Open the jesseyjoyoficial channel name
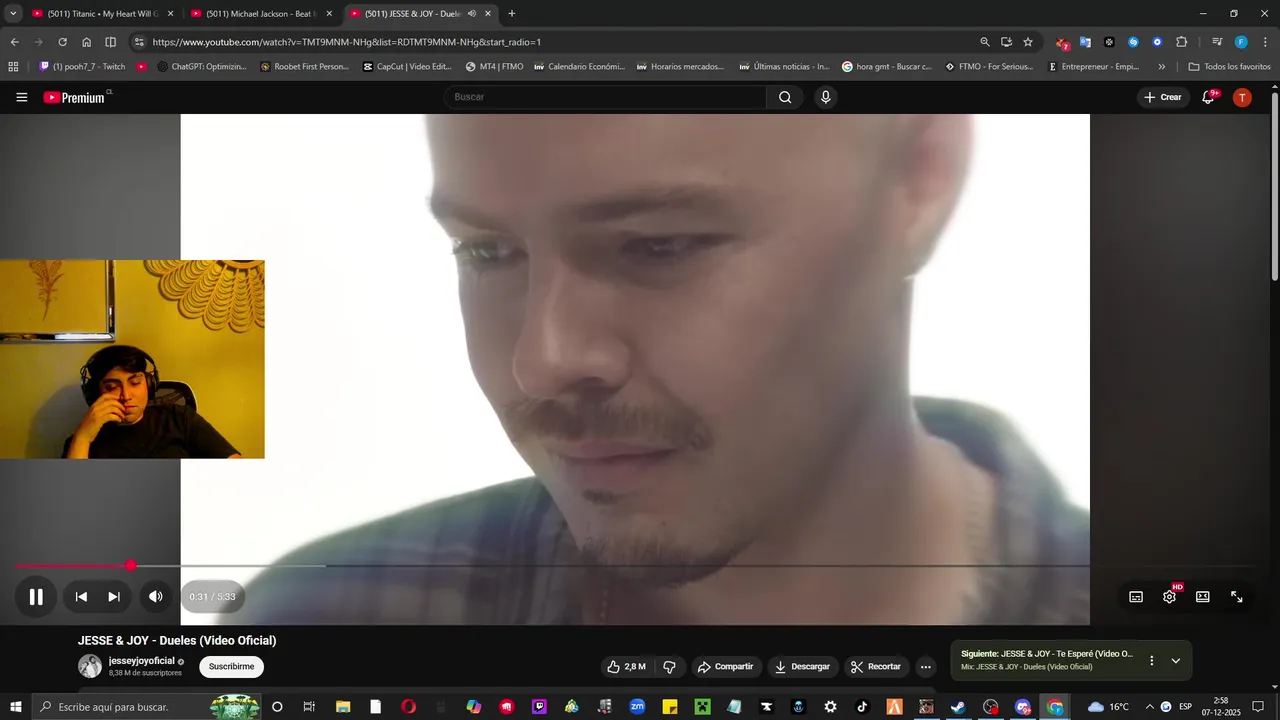The image size is (1280, 720). (x=141, y=661)
